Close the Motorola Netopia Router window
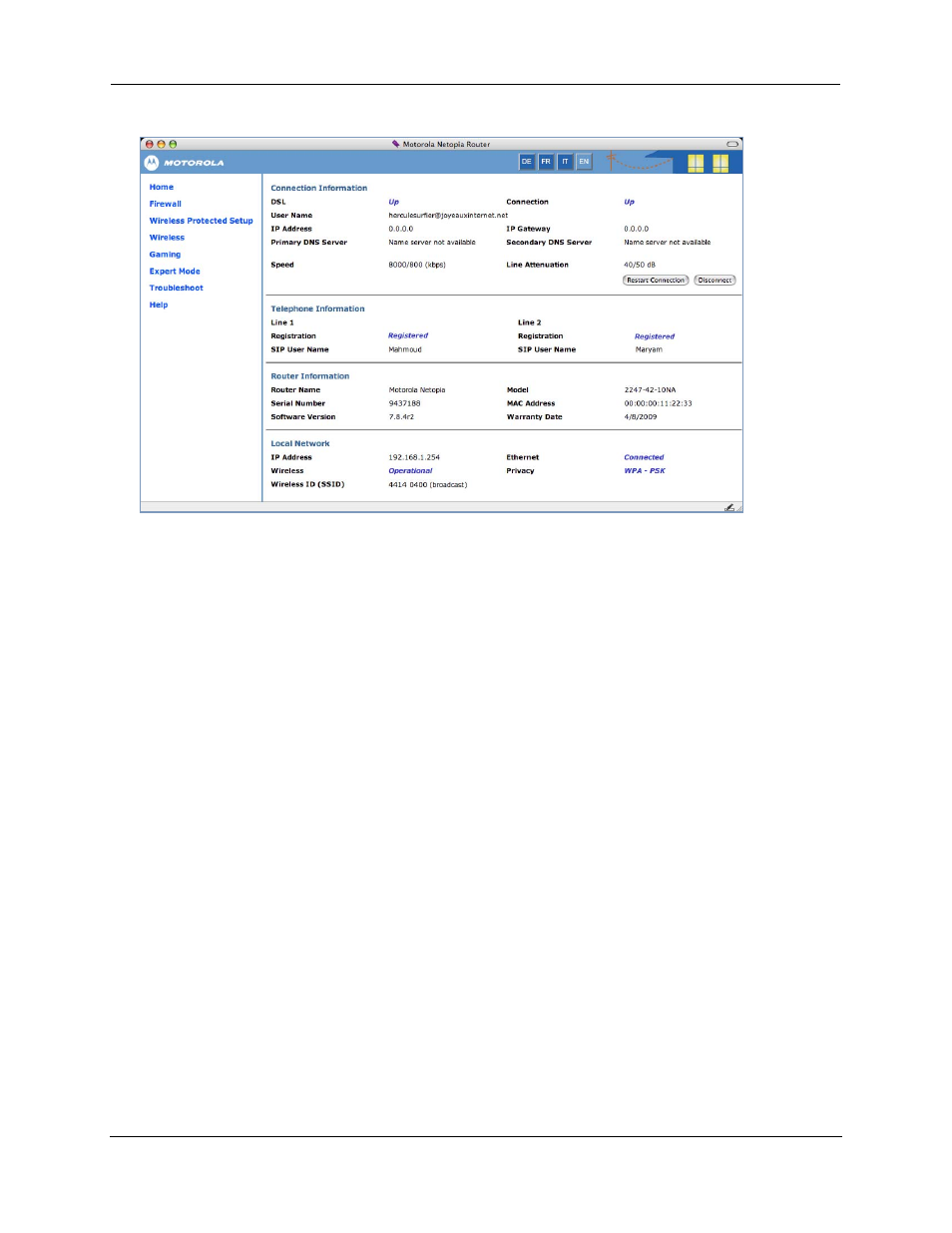Screen dimensions: 952x1233 [150, 144]
